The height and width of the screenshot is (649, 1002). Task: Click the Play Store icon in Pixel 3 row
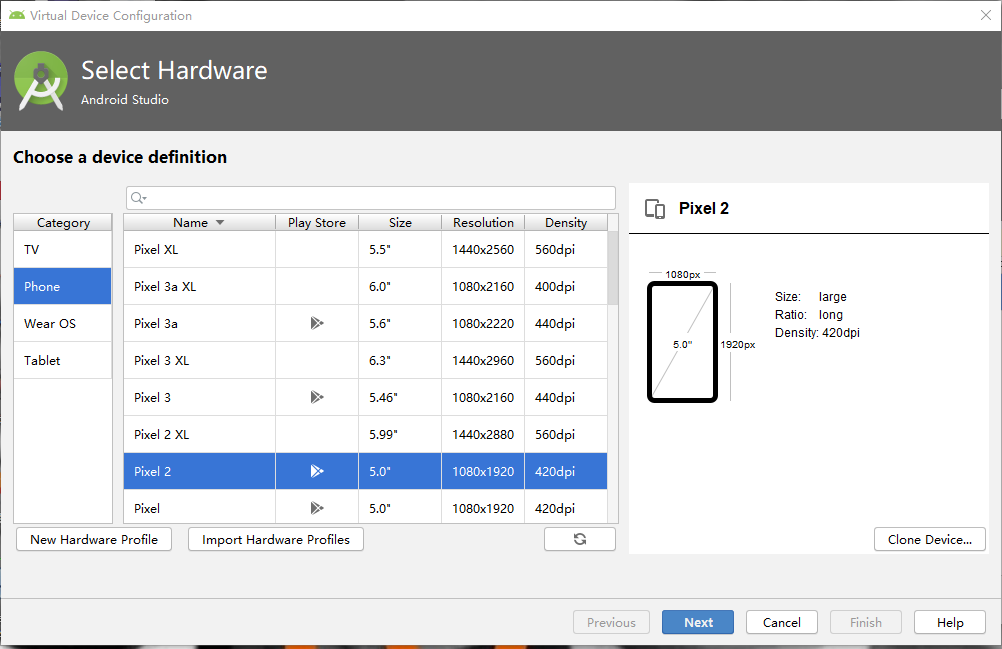pos(317,397)
